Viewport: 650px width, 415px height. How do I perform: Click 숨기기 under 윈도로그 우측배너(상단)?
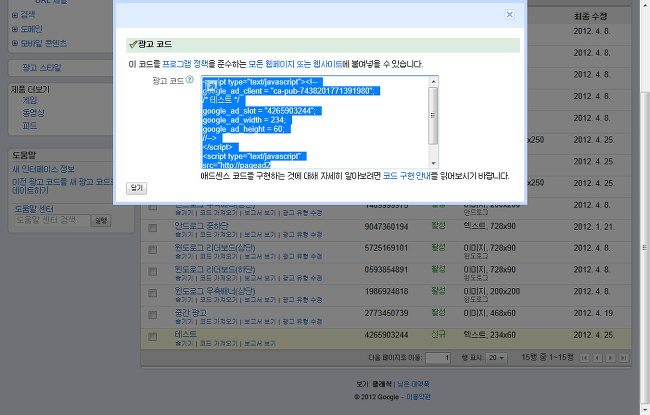(x=184, y=300)
